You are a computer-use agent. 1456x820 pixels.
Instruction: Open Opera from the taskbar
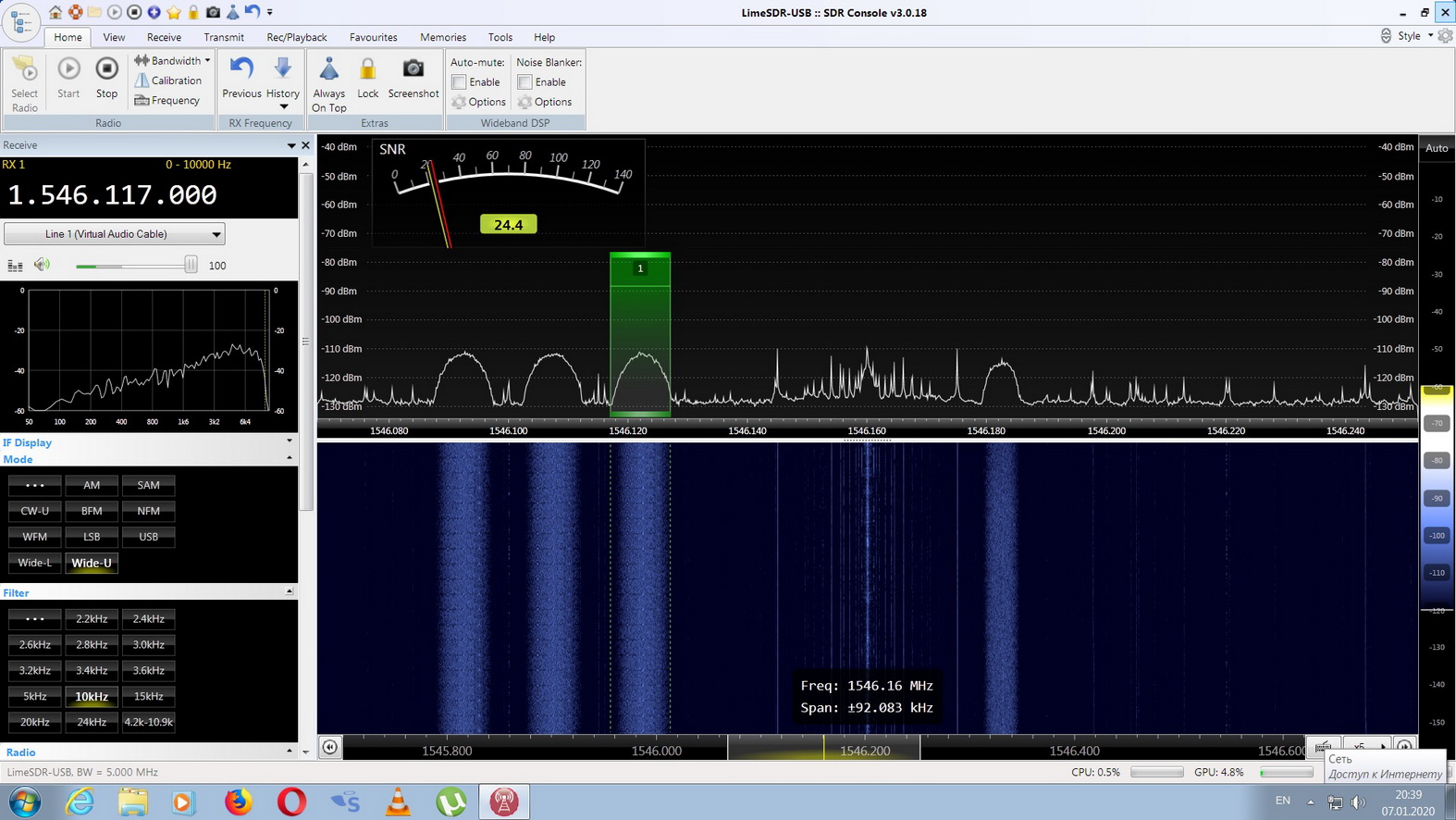pyautogui.click(x=291, y=801)
